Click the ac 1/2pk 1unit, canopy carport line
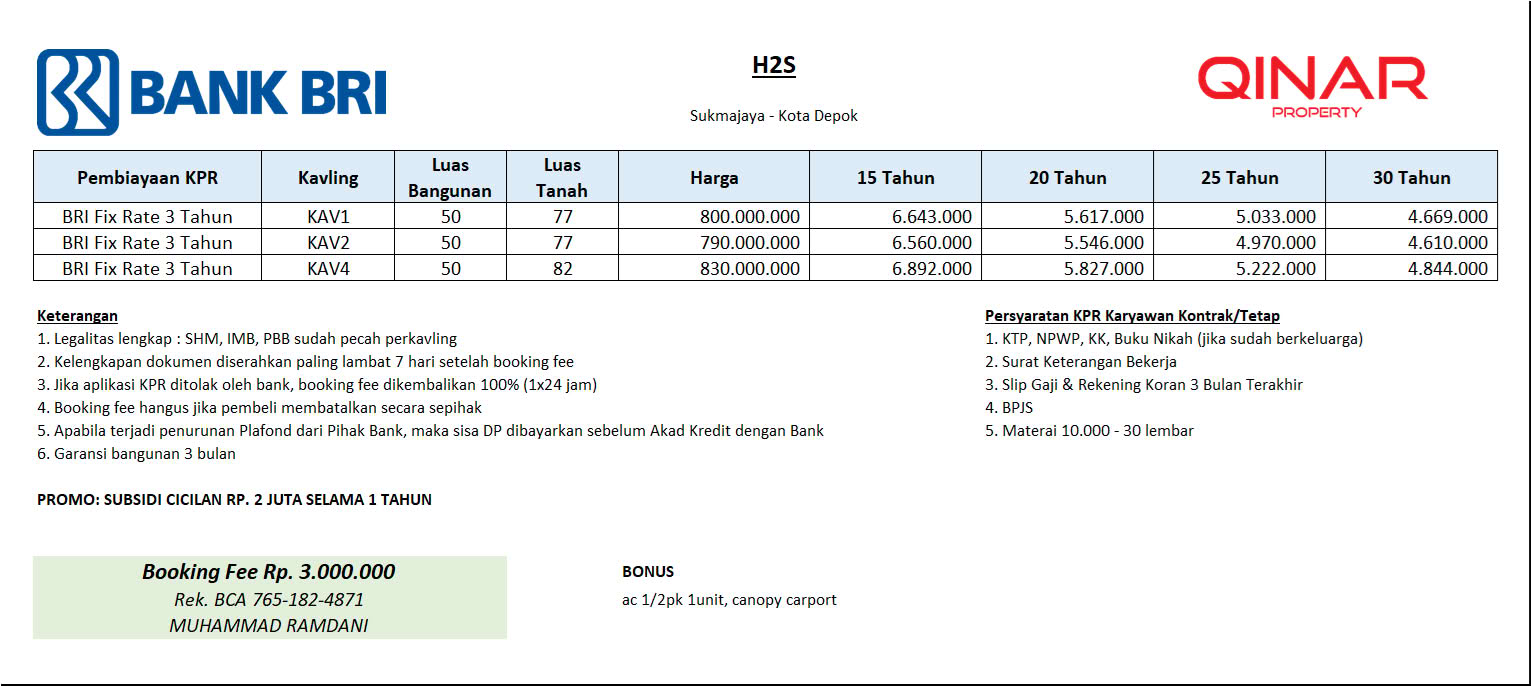 tap(729, 600)
